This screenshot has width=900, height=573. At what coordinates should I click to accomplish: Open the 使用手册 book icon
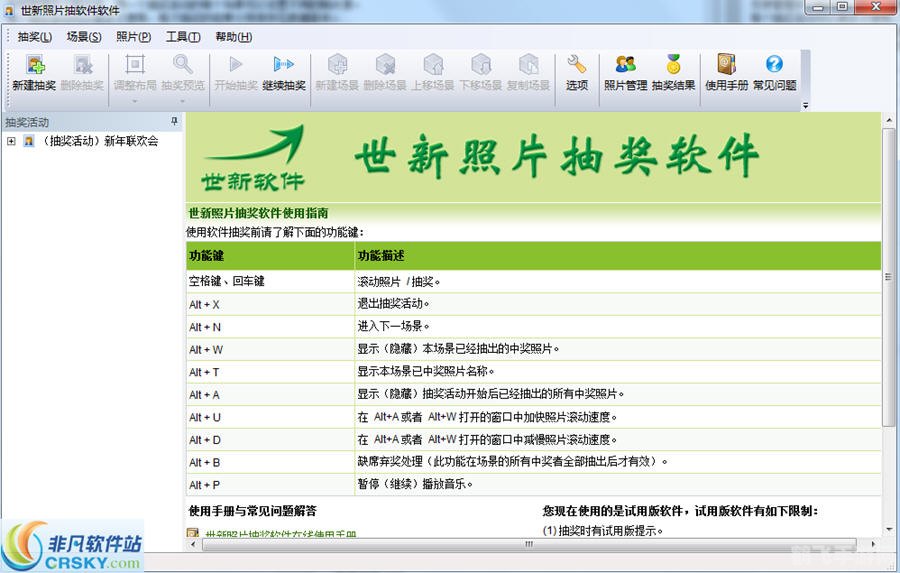point(727,64)
